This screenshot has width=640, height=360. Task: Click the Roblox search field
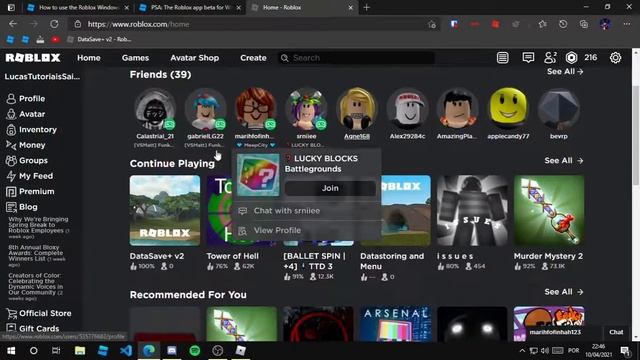click(356, 58)
